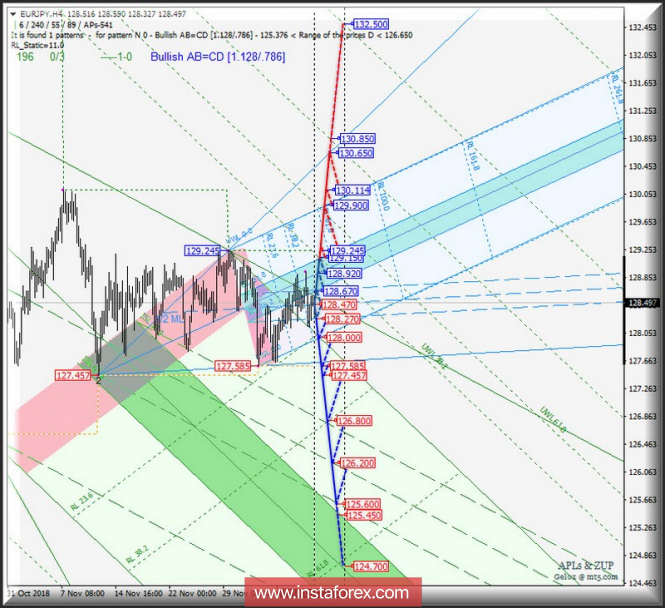Click the 126.463 price scale value
Image resolution: width=665 pixels, height=608 pixels.
(x=643, y=444)
